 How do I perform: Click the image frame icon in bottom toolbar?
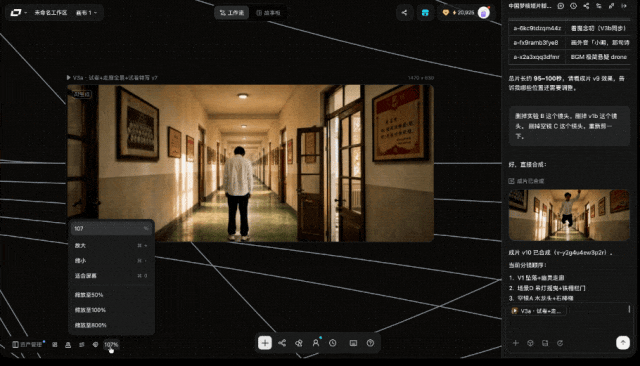[353, 343]
